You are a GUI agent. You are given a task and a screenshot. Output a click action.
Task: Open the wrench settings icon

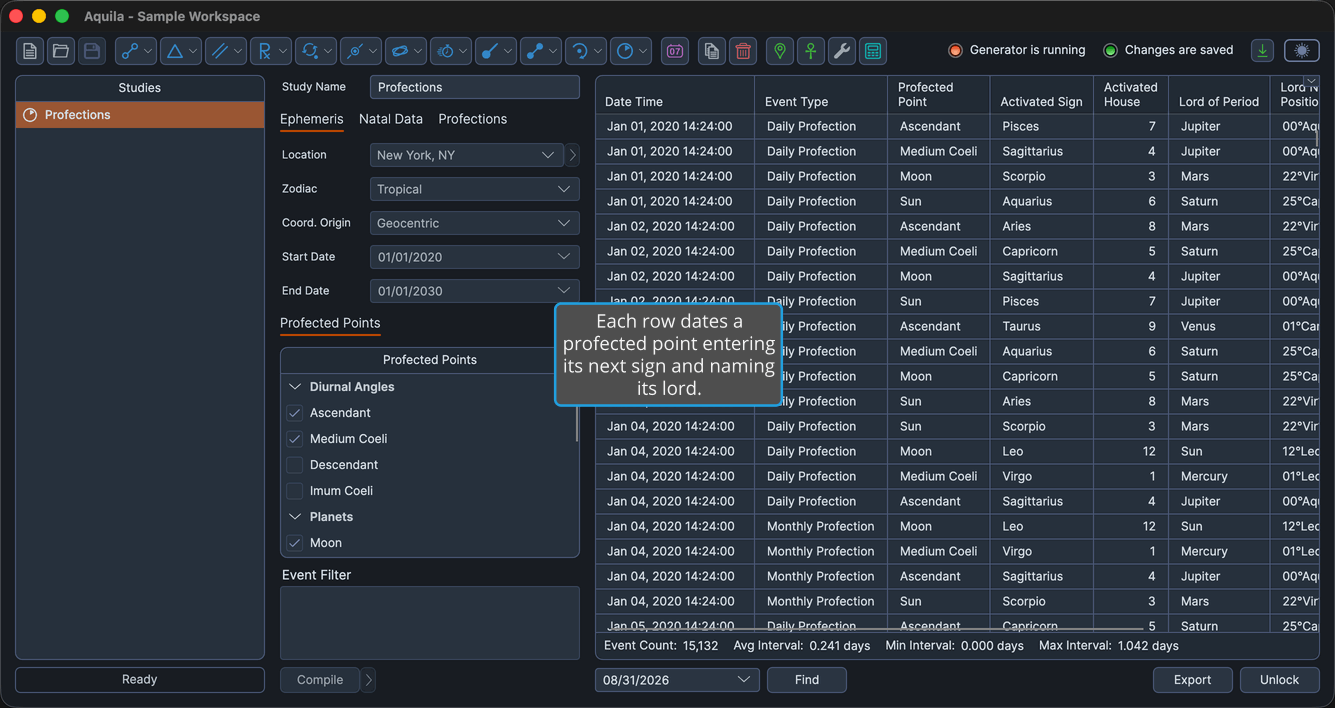(842, 51)
